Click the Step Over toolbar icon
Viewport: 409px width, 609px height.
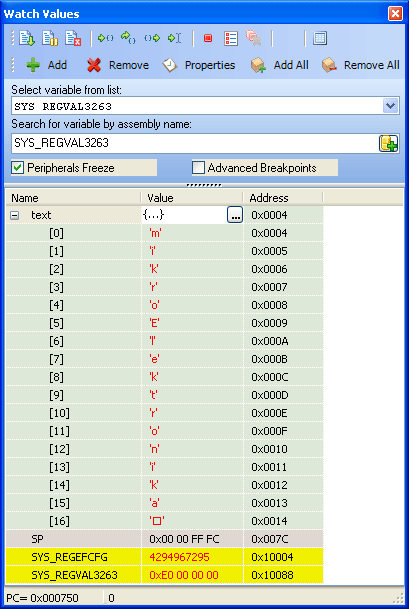(x=128, y=38)
